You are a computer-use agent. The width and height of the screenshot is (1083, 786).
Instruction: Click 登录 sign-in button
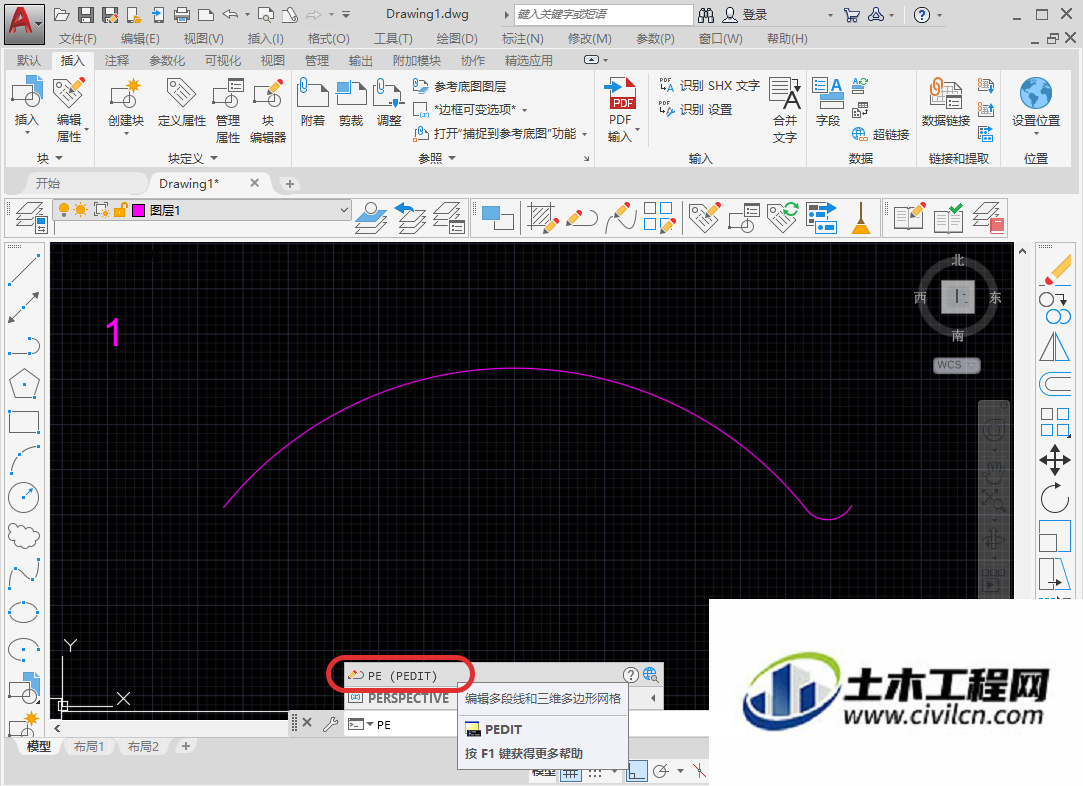click(x=745, y=15)
